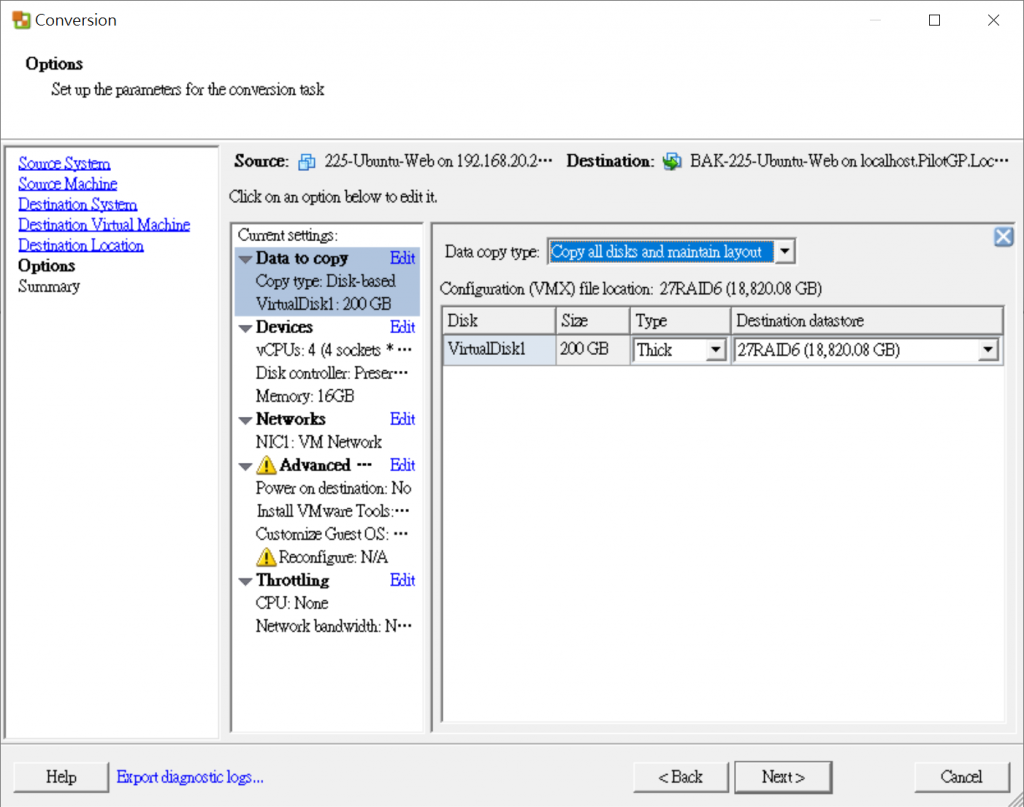Click the Conversion app icon in title bar
The image size is (1024, 807).
point(21,20)
